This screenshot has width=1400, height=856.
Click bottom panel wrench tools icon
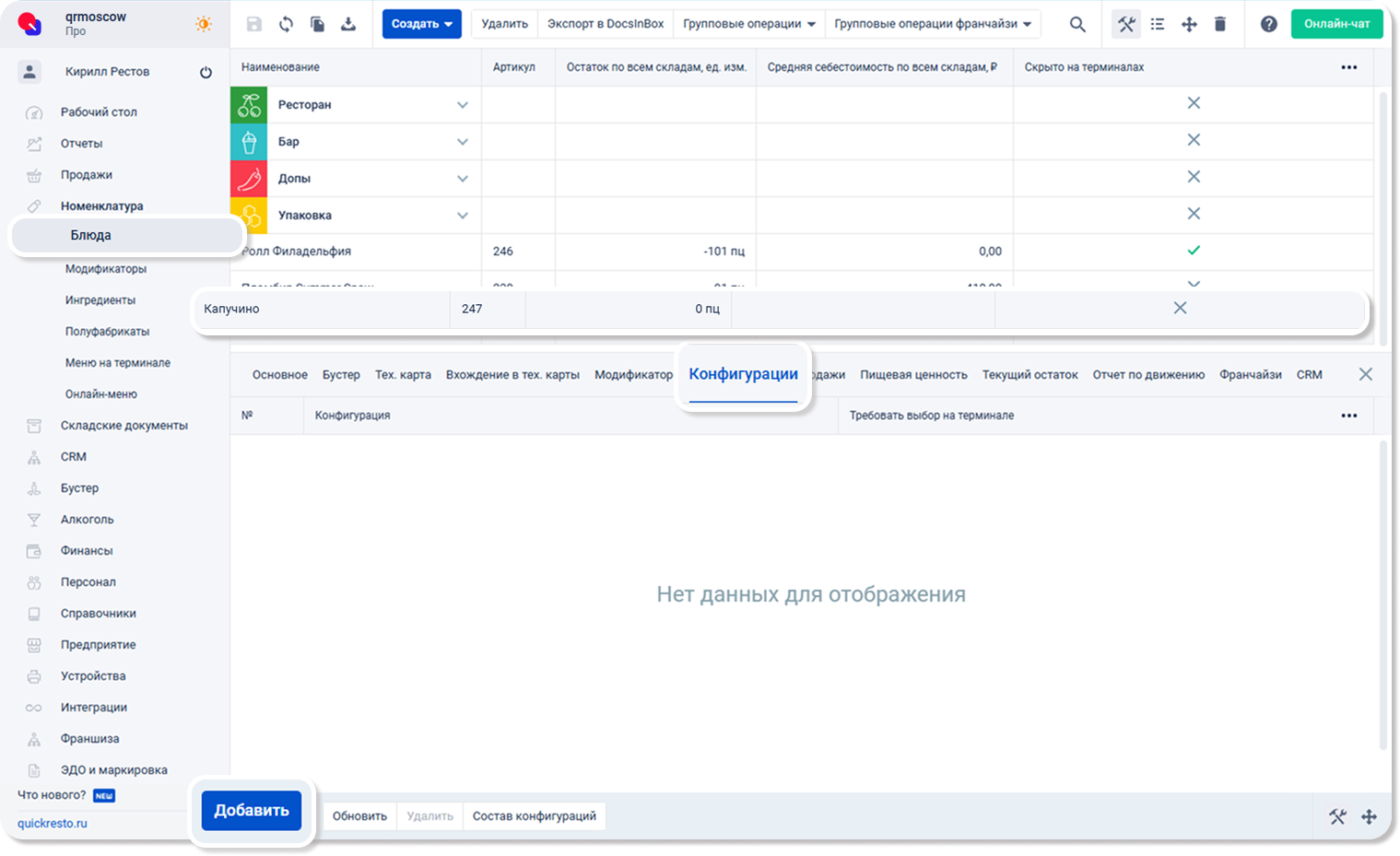(x=1337, y=816)
